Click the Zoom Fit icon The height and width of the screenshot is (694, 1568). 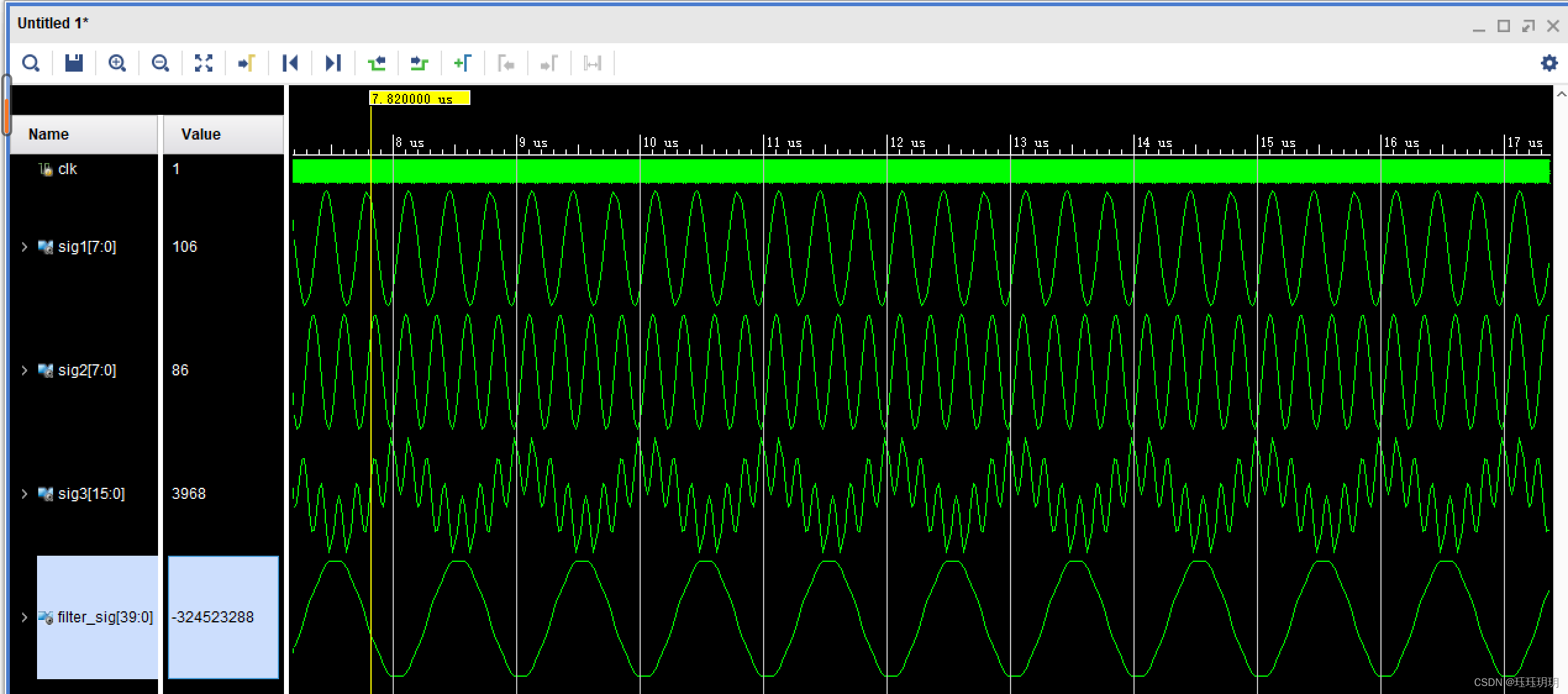204,63
